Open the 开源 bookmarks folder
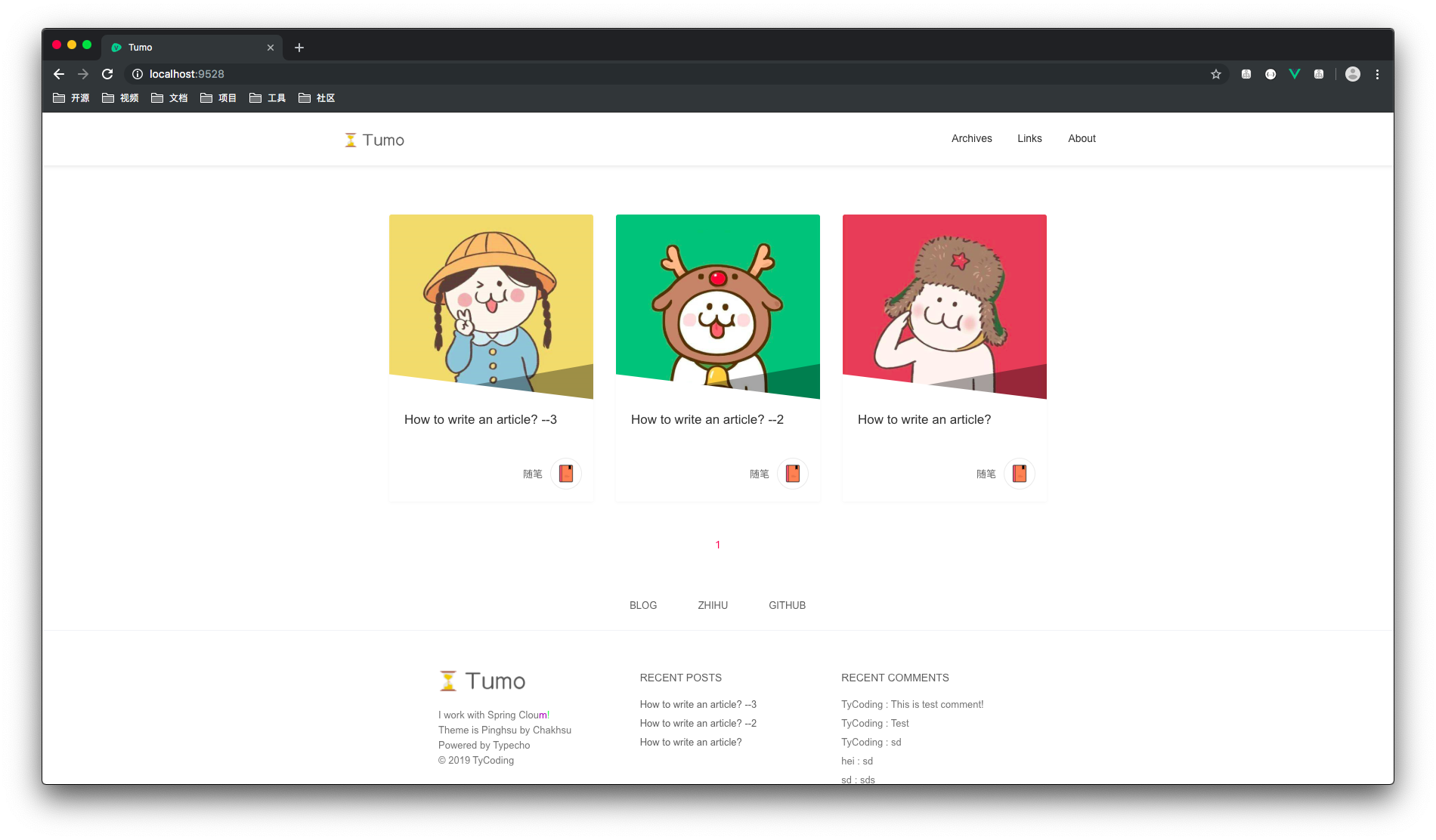This screenshot has width=1436, height=840. point(71,98)
